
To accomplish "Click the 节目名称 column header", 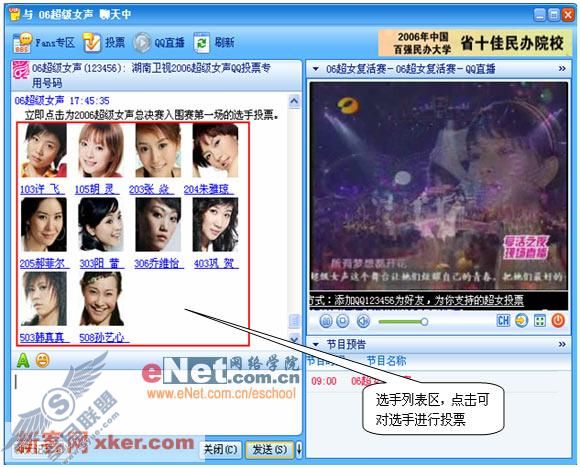I will [386, 361].
